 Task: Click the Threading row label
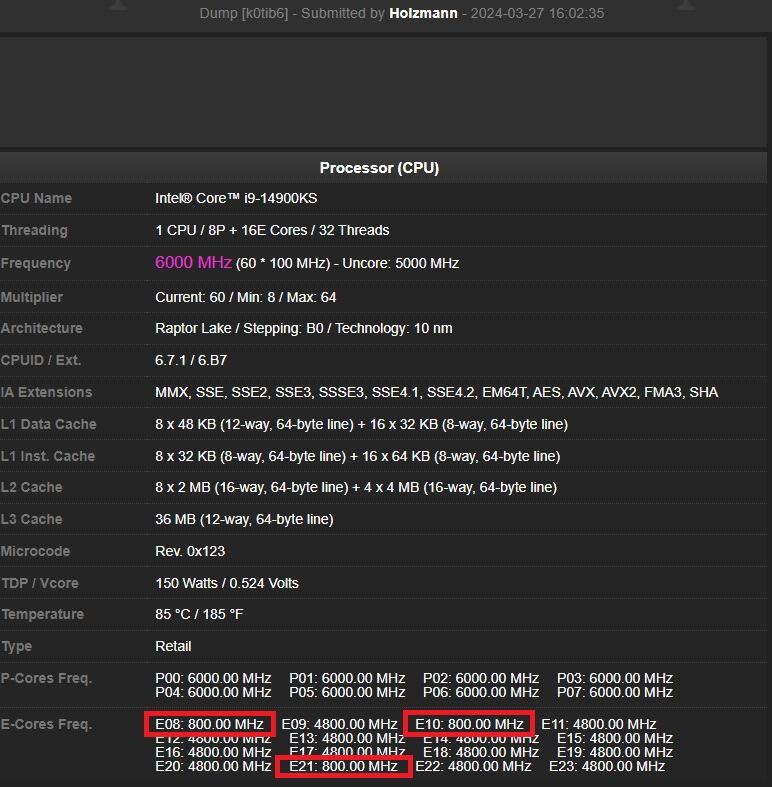(x=34, y=230)
